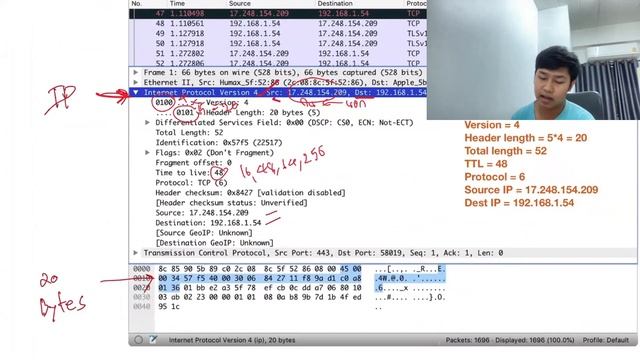
Task: Select packet number 49 in the list
Action: [278, 33]
